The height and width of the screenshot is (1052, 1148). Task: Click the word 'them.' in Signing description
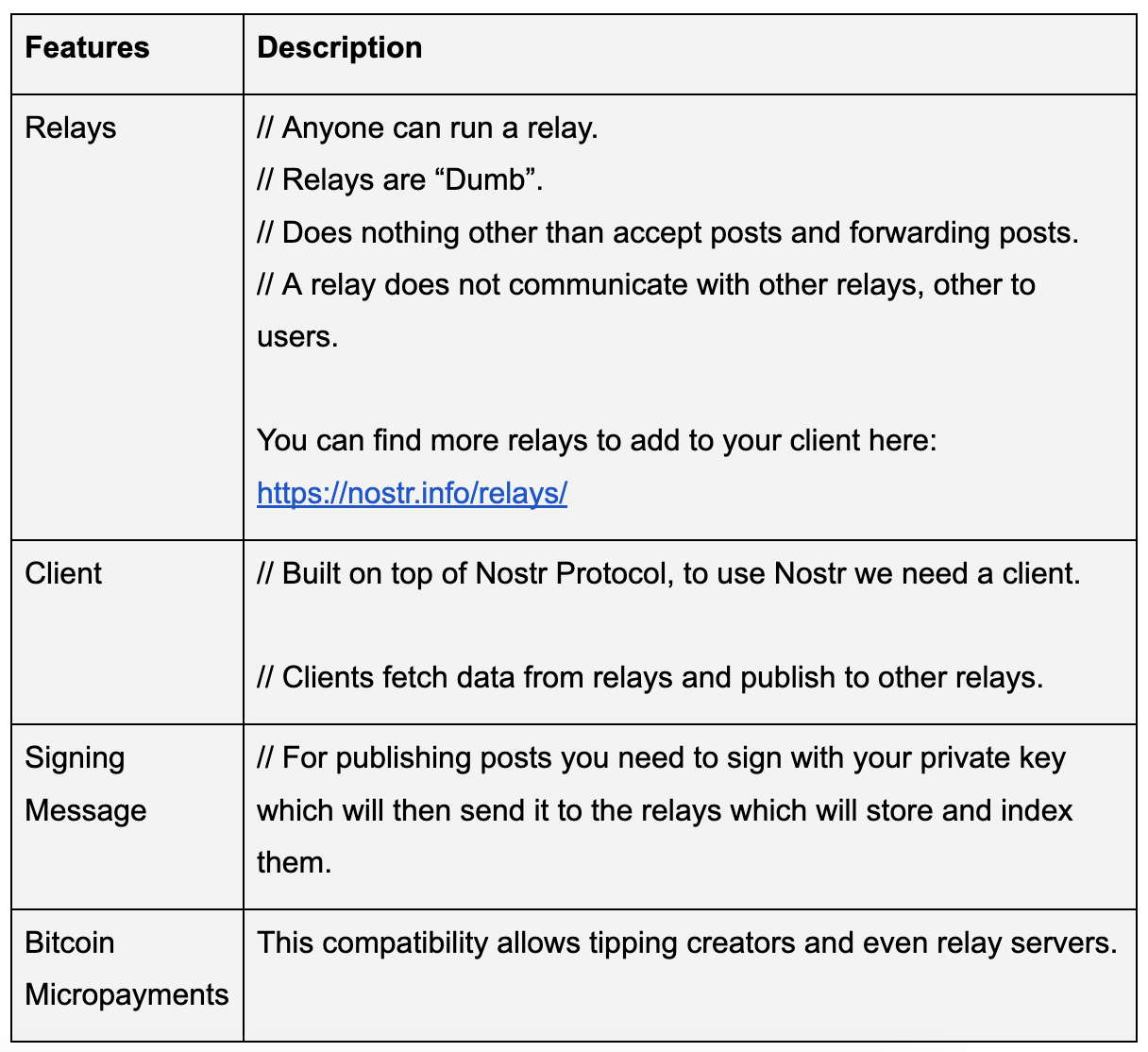[x=295, y=862]
